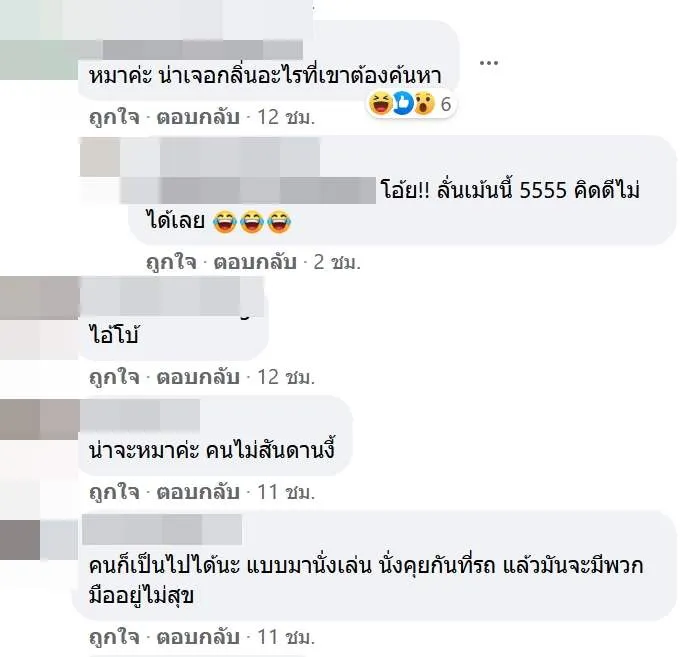The width and height of the screenshot is (697, 657).
Task: Reply to the comment with 5555 laughing emojis
Action: (255, 262)
